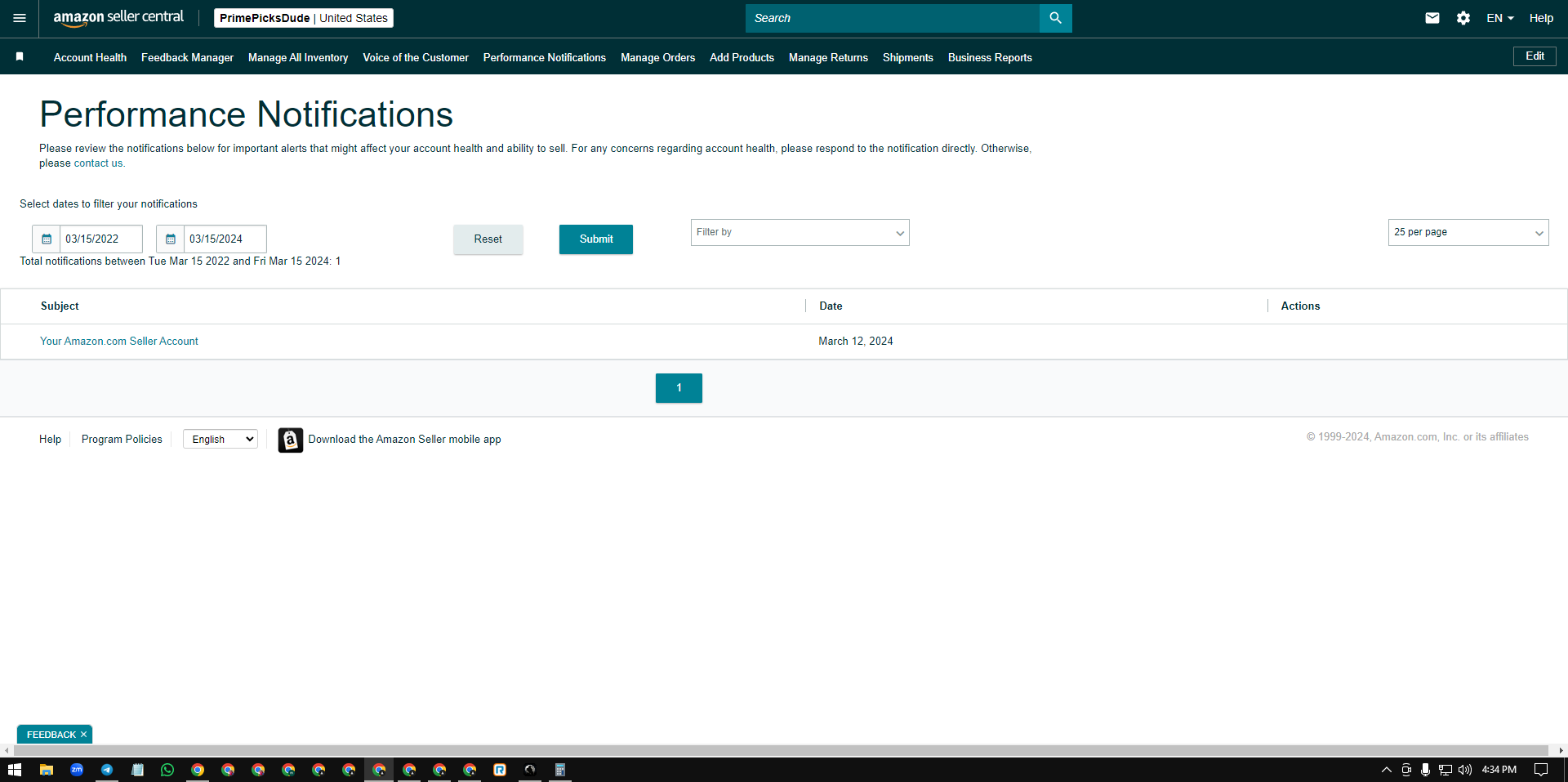Open the Filter by dropdown
The image size is (1568, 782).
[800, 233]
